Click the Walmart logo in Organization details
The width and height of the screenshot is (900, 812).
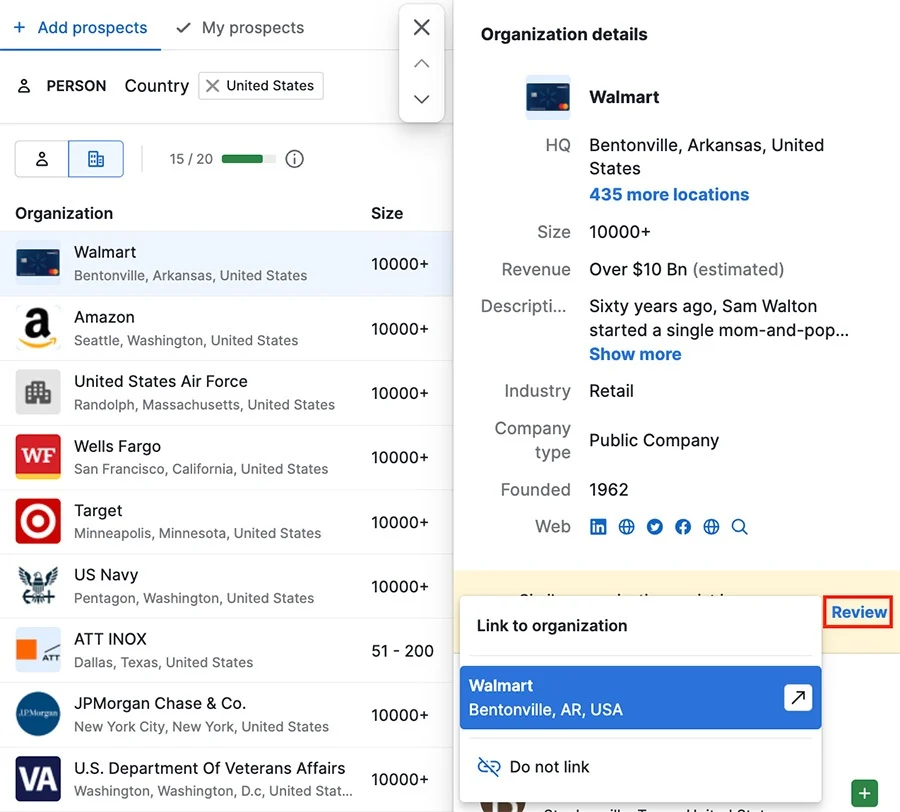[x=548, y=97]
